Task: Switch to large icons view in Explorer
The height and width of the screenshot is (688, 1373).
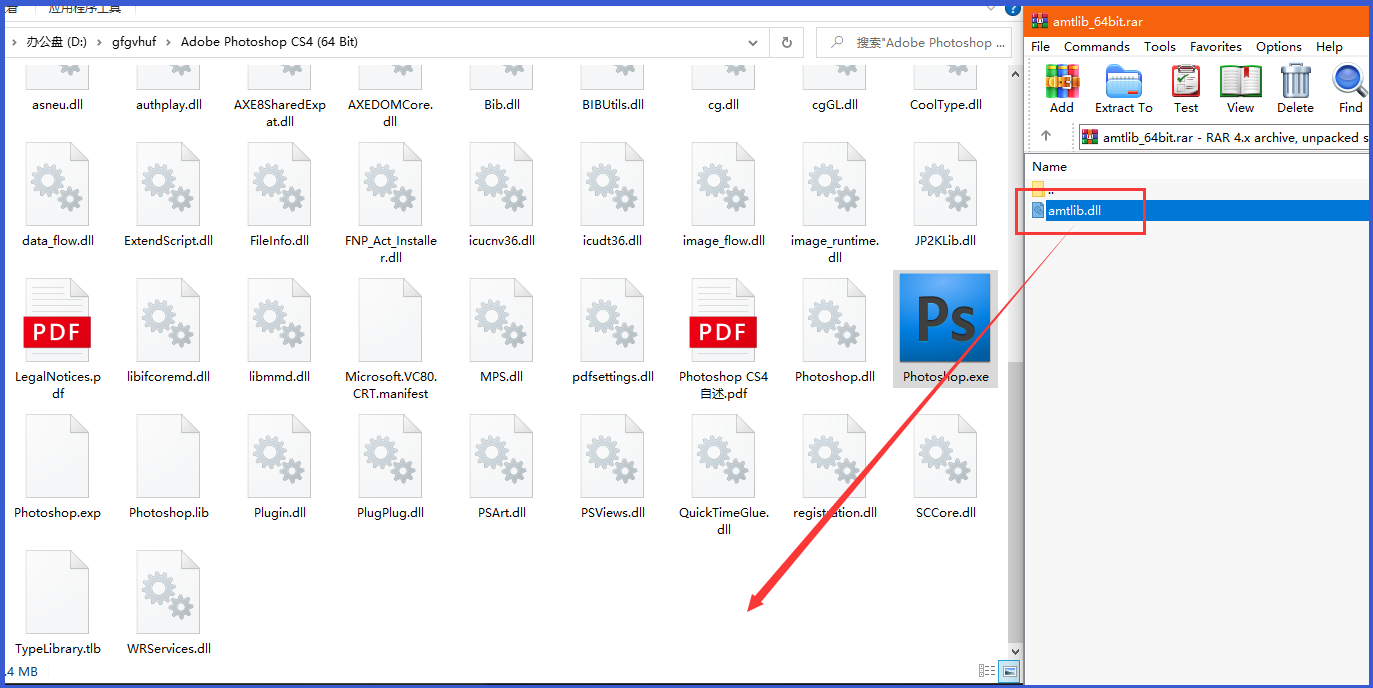Action: (1009, 671)
